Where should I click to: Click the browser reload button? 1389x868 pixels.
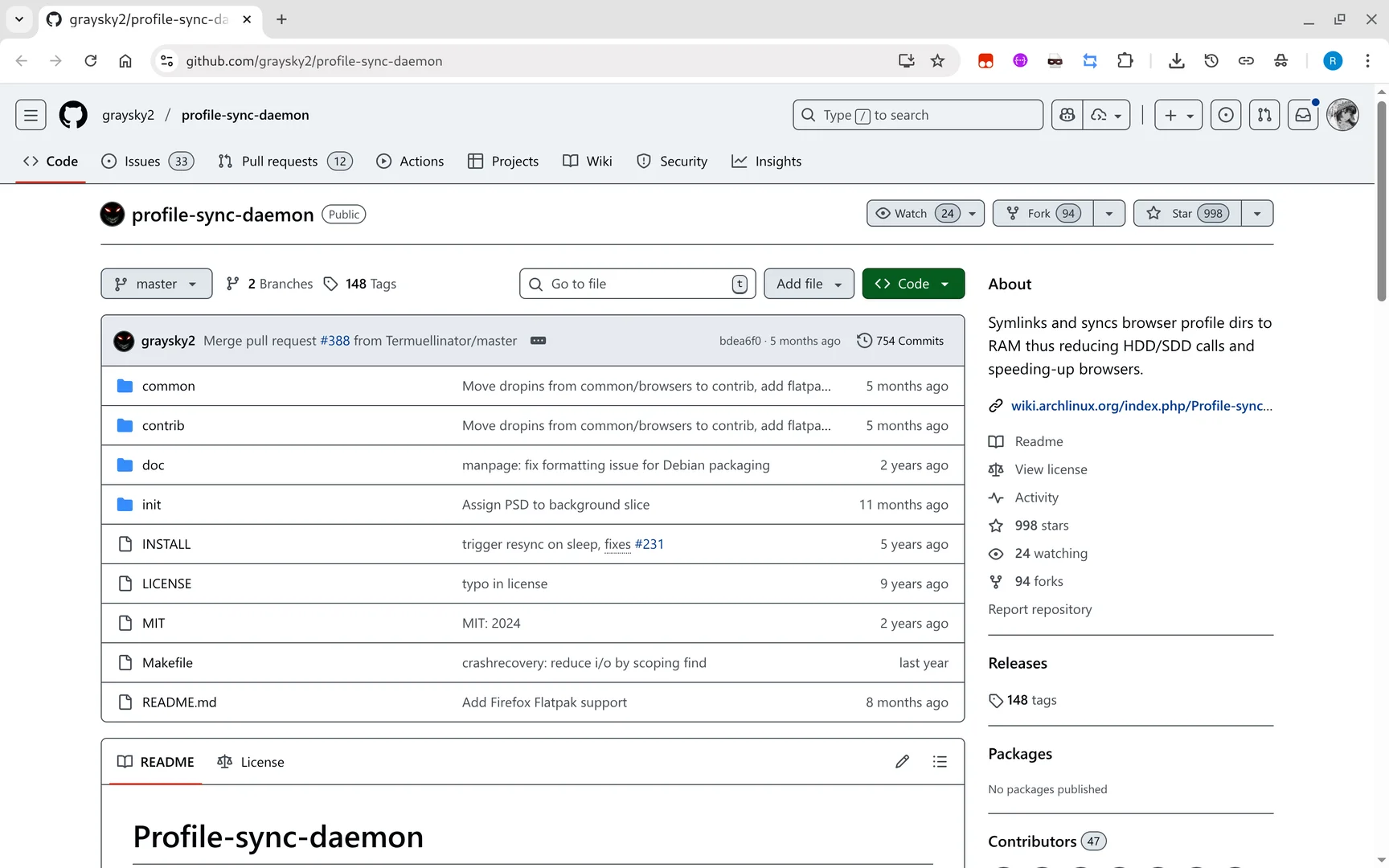point(91,61)
